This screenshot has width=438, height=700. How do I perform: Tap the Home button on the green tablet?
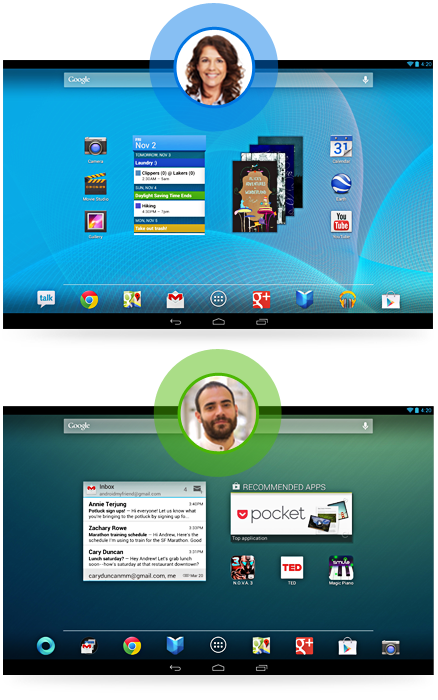(x=218, y=668)
